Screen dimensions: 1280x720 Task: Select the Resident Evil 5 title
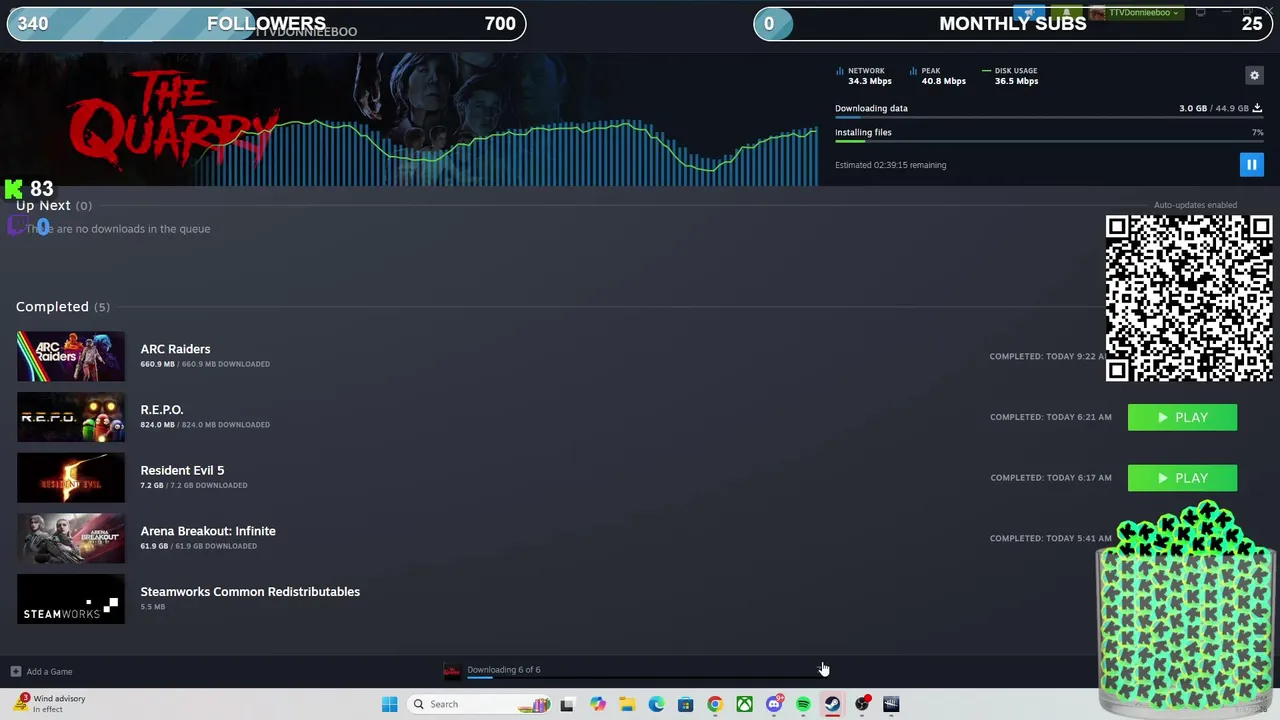tap(182, 470)
